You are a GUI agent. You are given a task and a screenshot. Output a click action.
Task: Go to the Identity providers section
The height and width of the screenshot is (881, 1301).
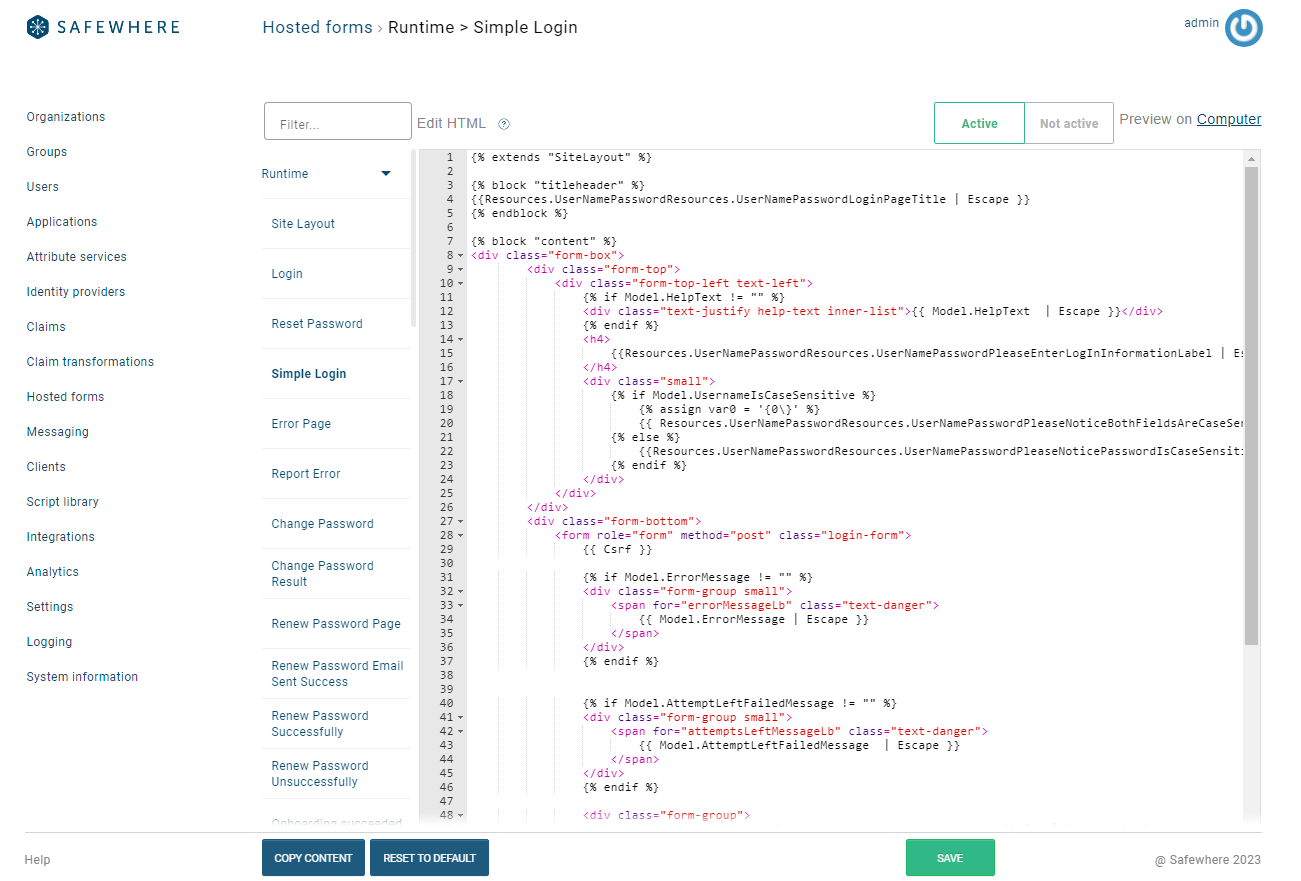(x=76, y=292)
